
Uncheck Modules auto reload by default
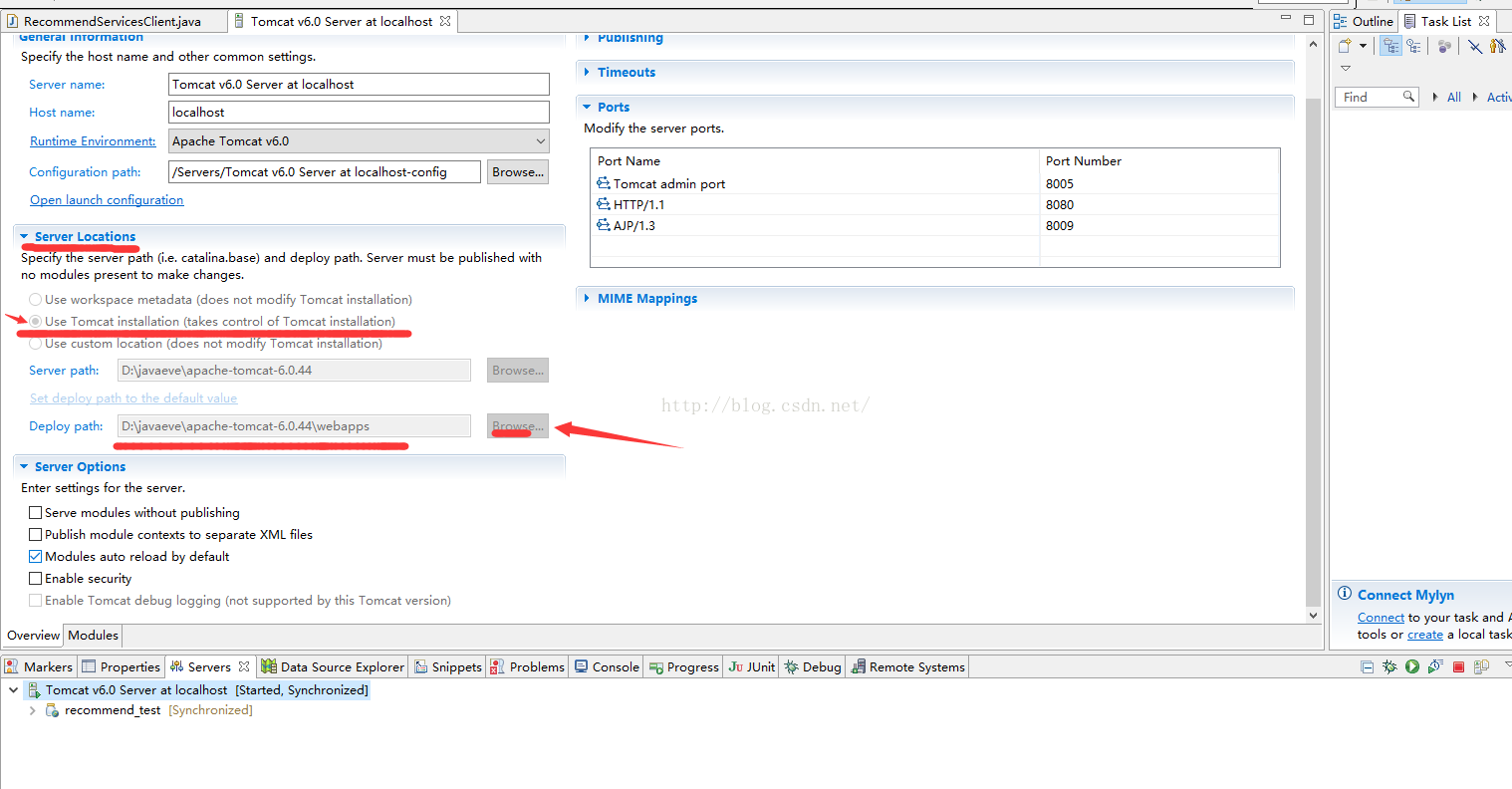(x=36, y=556)
